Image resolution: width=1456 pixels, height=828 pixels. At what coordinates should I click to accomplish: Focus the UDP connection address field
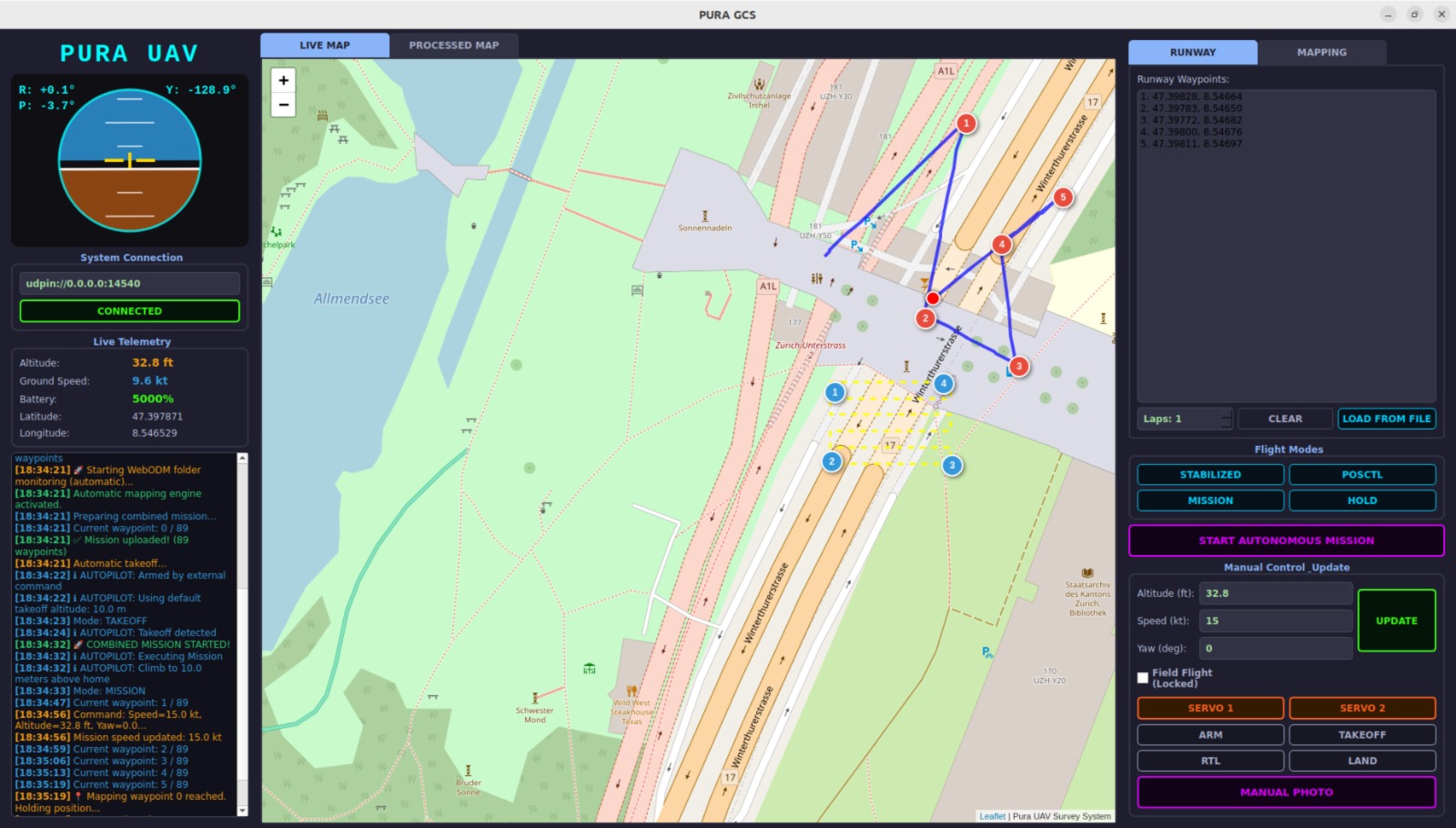[x=130, y=284]
